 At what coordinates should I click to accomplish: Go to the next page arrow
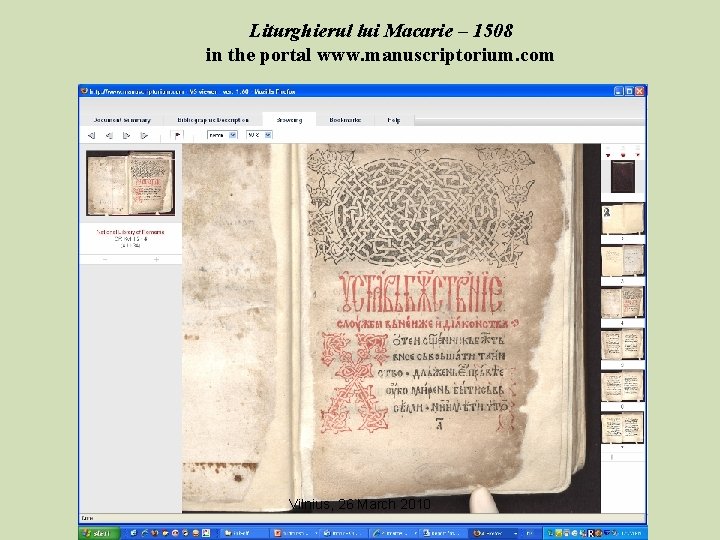(x=126, y=135)
